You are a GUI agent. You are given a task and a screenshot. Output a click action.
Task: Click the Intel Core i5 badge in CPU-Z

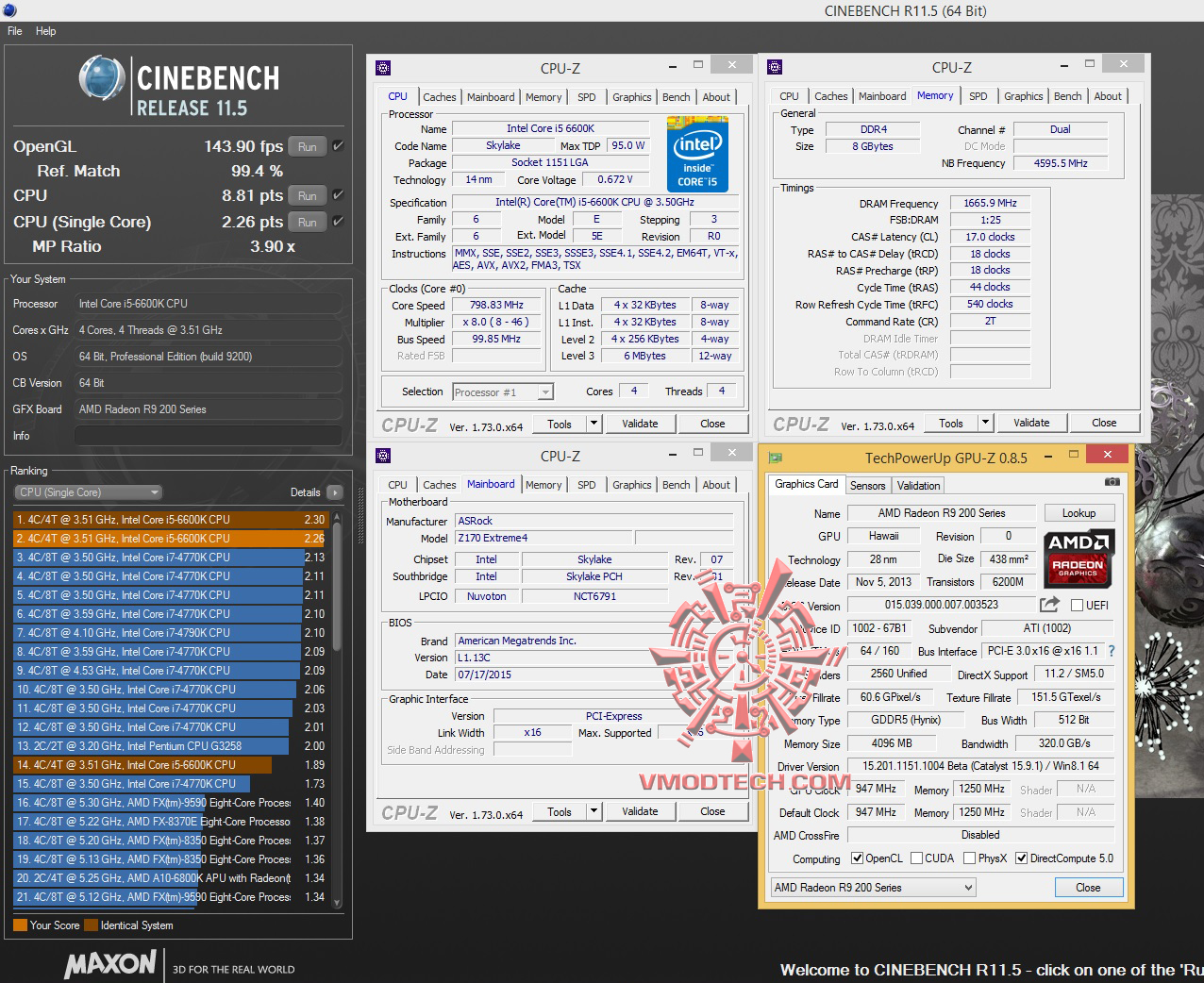coord(697,153)
